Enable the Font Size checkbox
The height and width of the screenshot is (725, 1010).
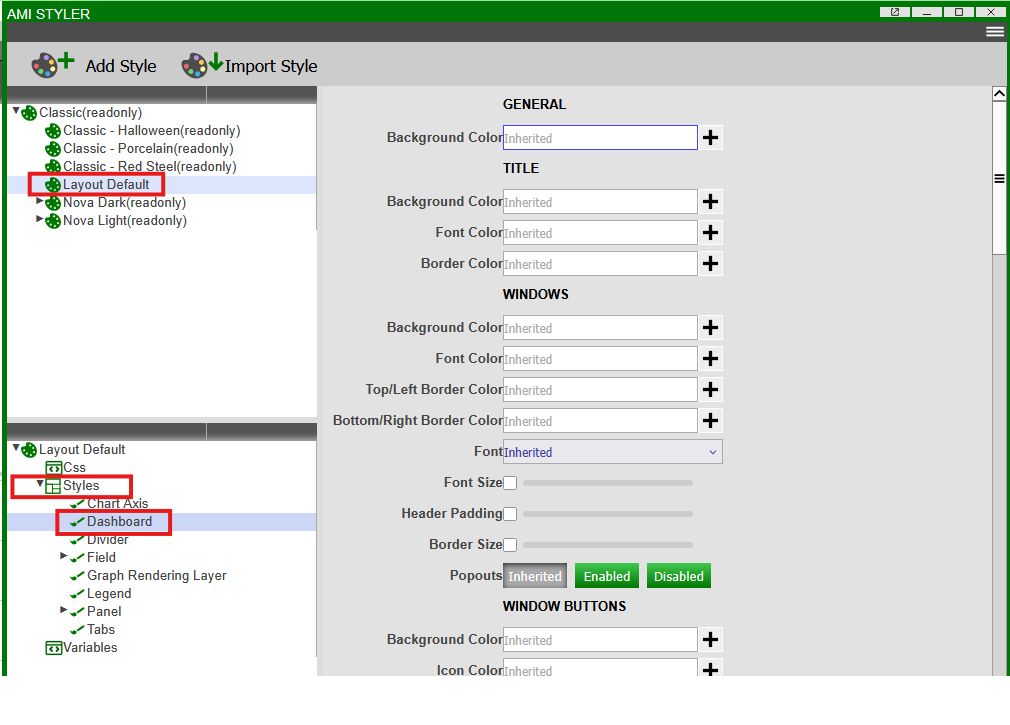(510, 483)
